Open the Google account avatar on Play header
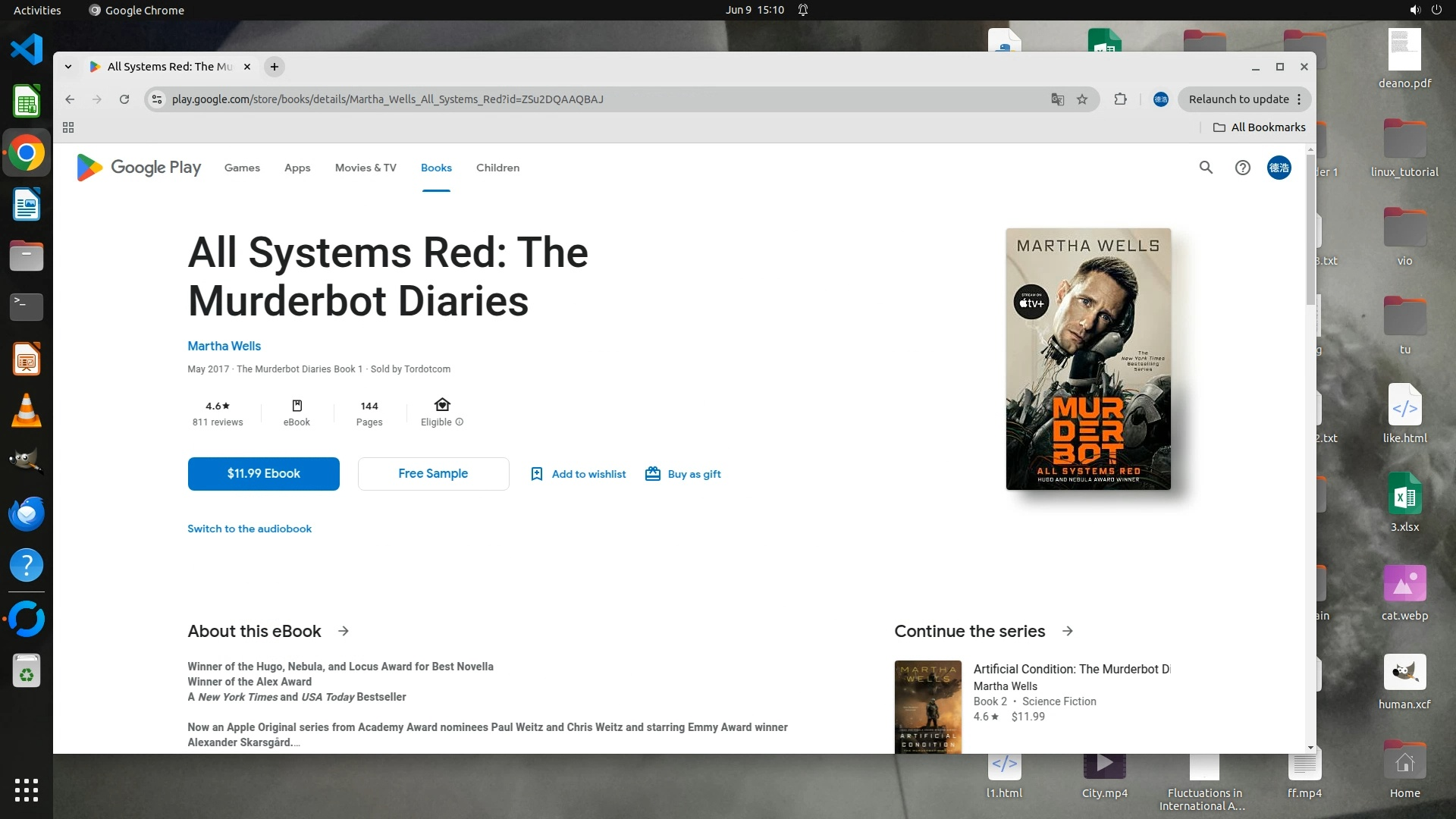Screen dimensions: 1456x819 click(1279, 168)
